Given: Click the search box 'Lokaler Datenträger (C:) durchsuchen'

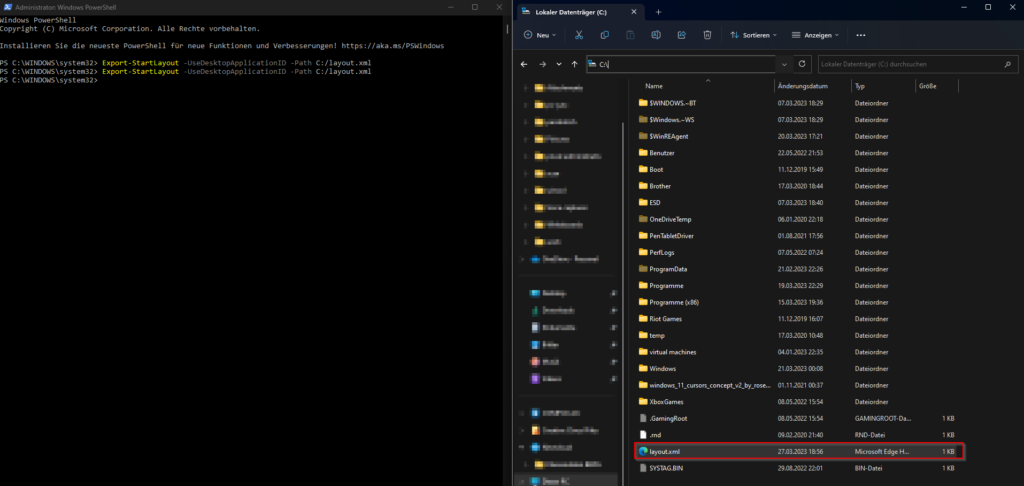Looking at the screenshot, I should coord(918,64).
